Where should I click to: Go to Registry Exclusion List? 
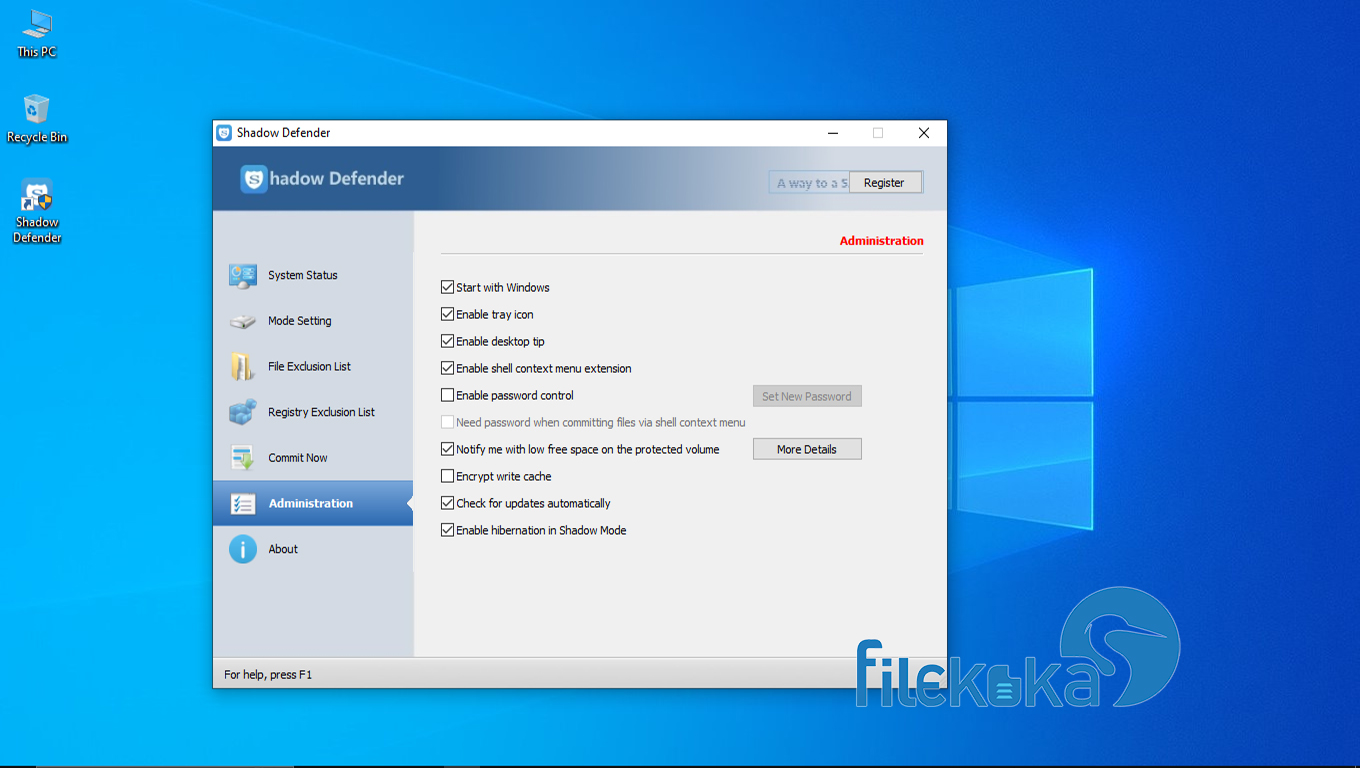pyautogui.click(x=313, y=412)
